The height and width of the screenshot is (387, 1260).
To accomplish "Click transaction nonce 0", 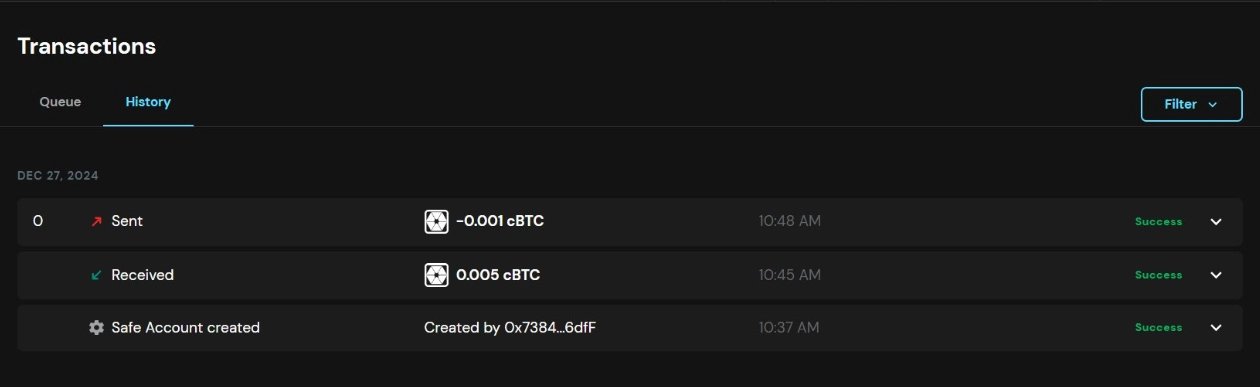I will [x=38, y=222].
